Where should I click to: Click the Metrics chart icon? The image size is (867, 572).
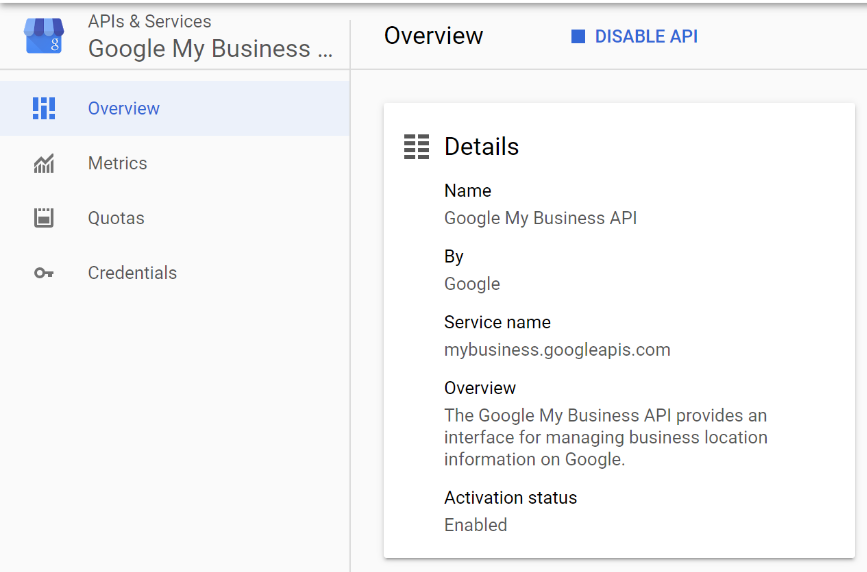pyautogui.click(x=44, y=163)
